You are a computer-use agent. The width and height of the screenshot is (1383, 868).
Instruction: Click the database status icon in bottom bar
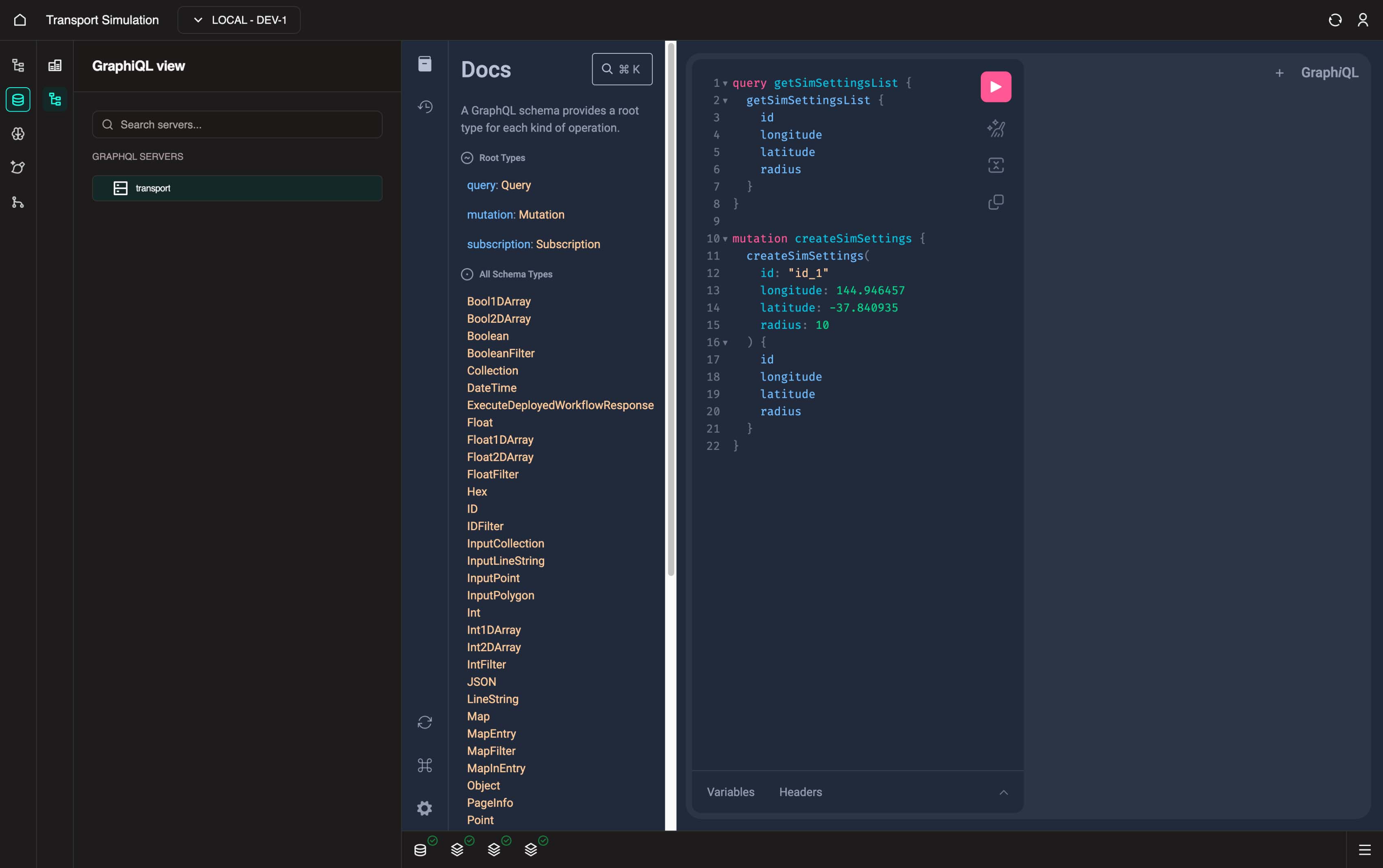pyautogui.click(x=421, y=850)
